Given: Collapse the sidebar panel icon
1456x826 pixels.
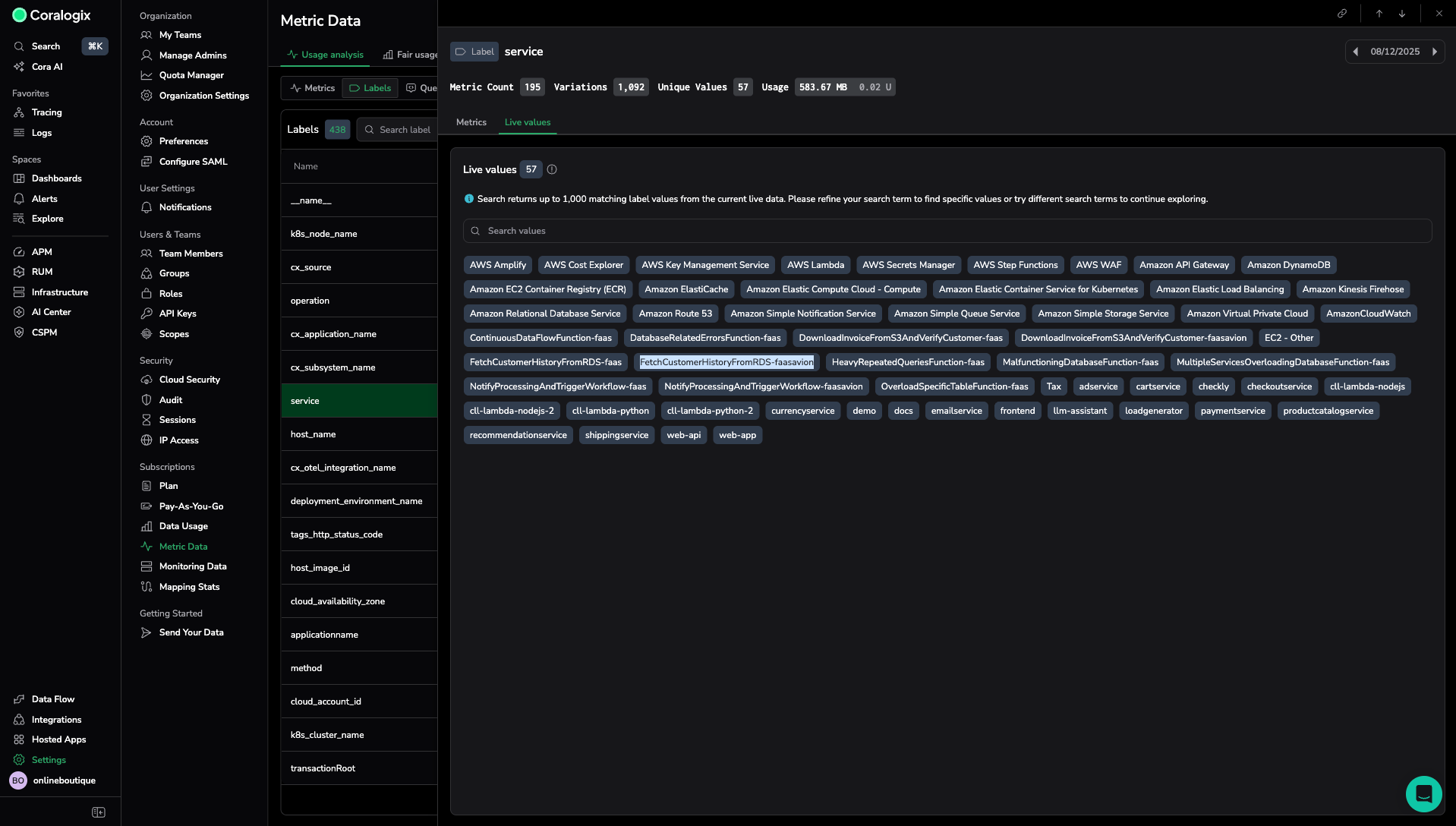Looking at the screenshot, I should [x=99, y=812].
